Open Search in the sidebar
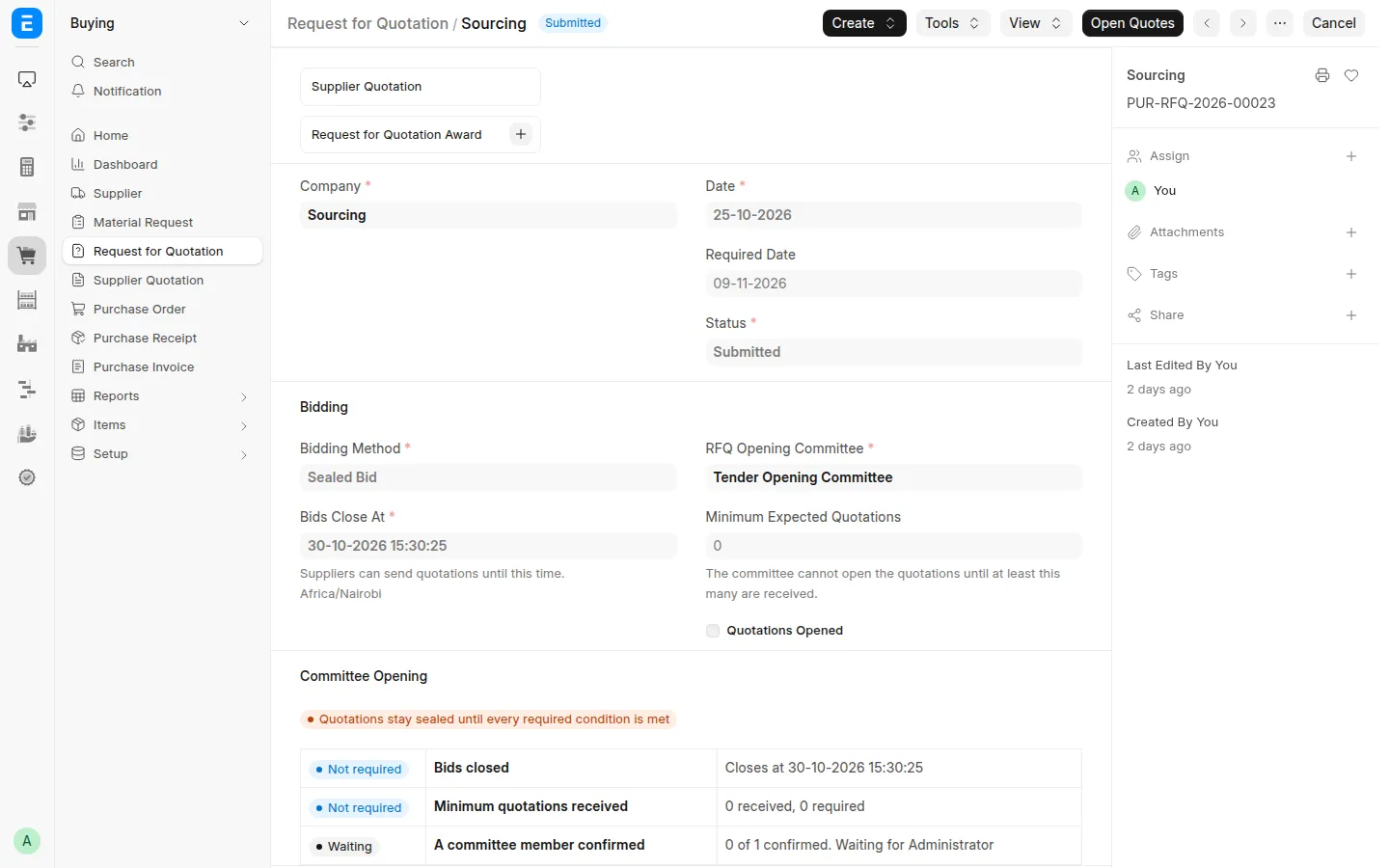1389x868 pixels. click(162, 62)
